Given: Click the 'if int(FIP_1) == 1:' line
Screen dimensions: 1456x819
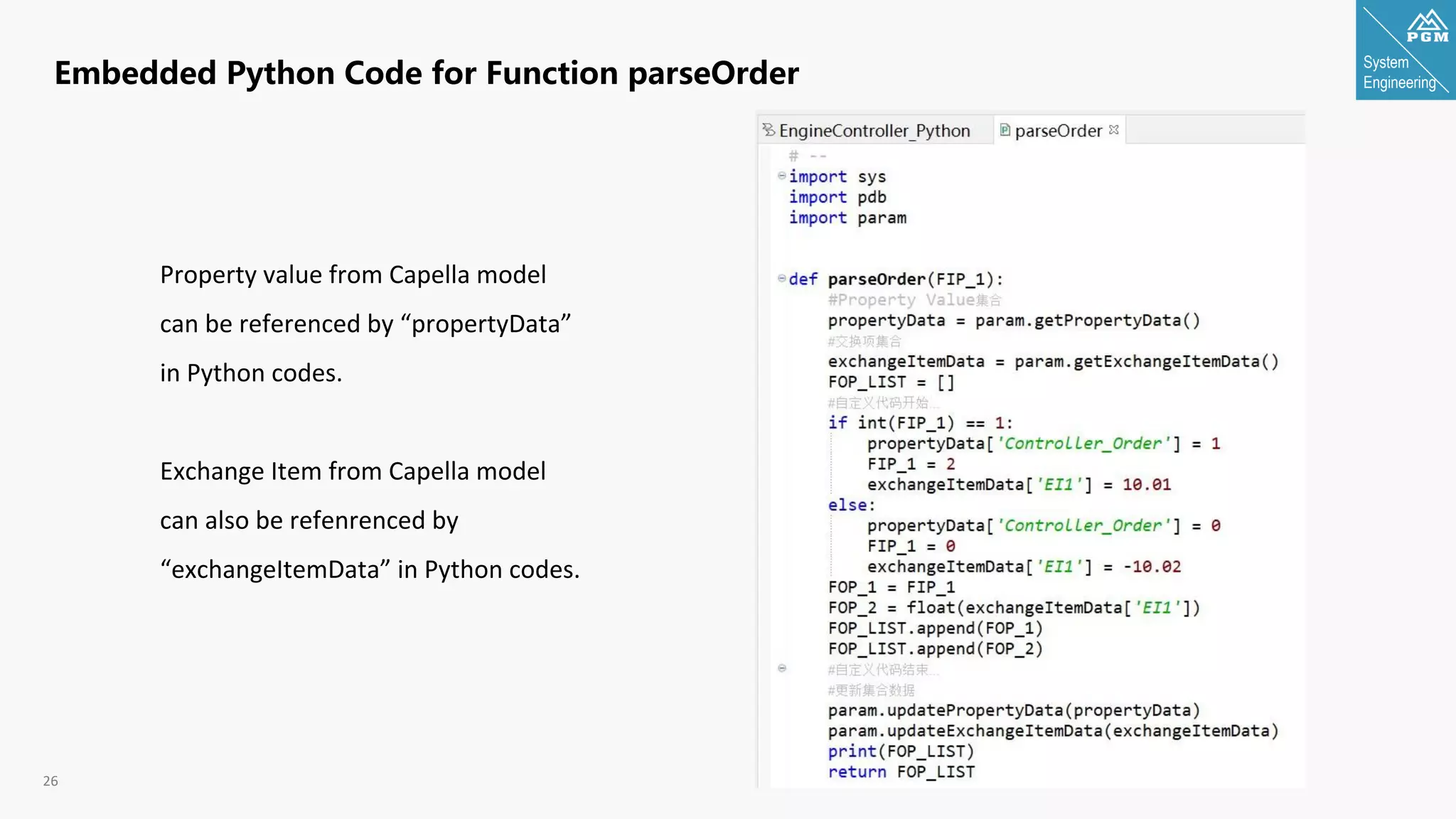Looking at the screenshot, I should [921, 423].
